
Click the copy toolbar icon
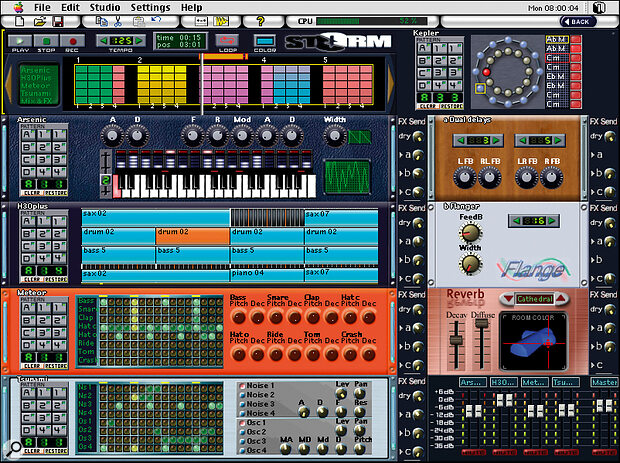[102, 22]
